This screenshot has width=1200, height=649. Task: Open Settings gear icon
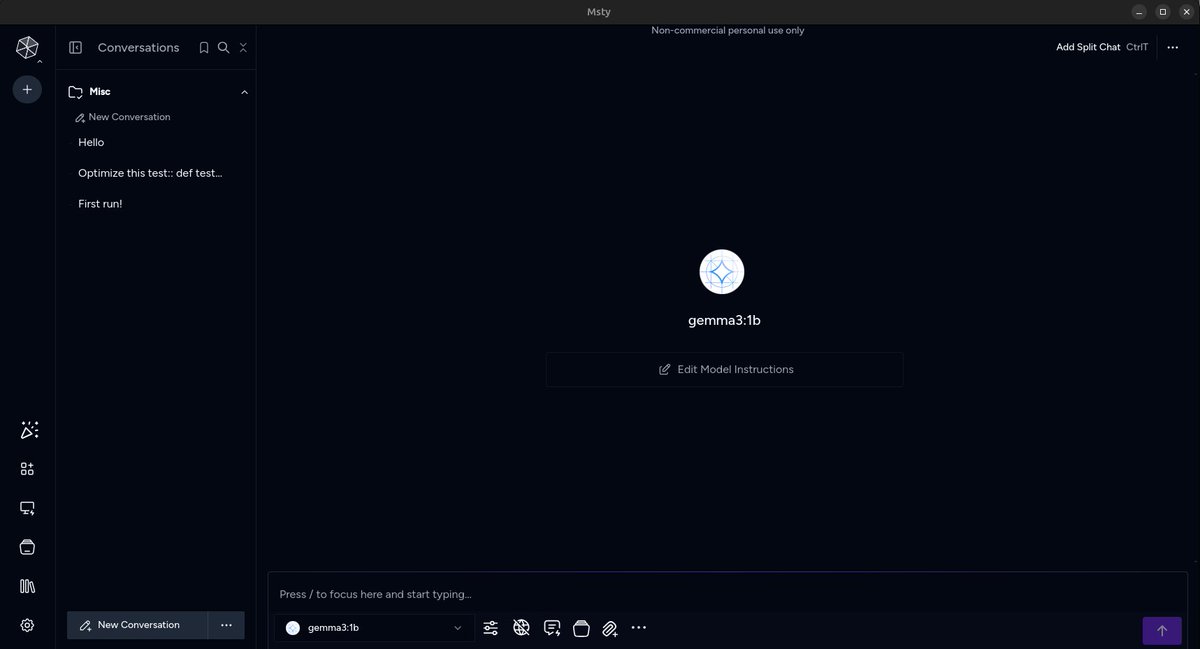click(x=27, y=625)
